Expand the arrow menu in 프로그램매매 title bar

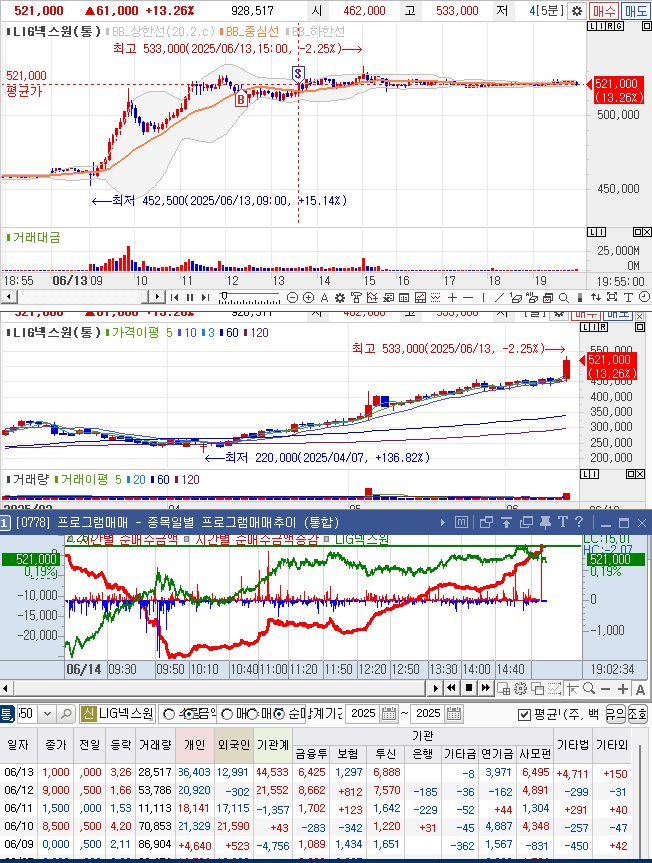click(x=443, y=522)
